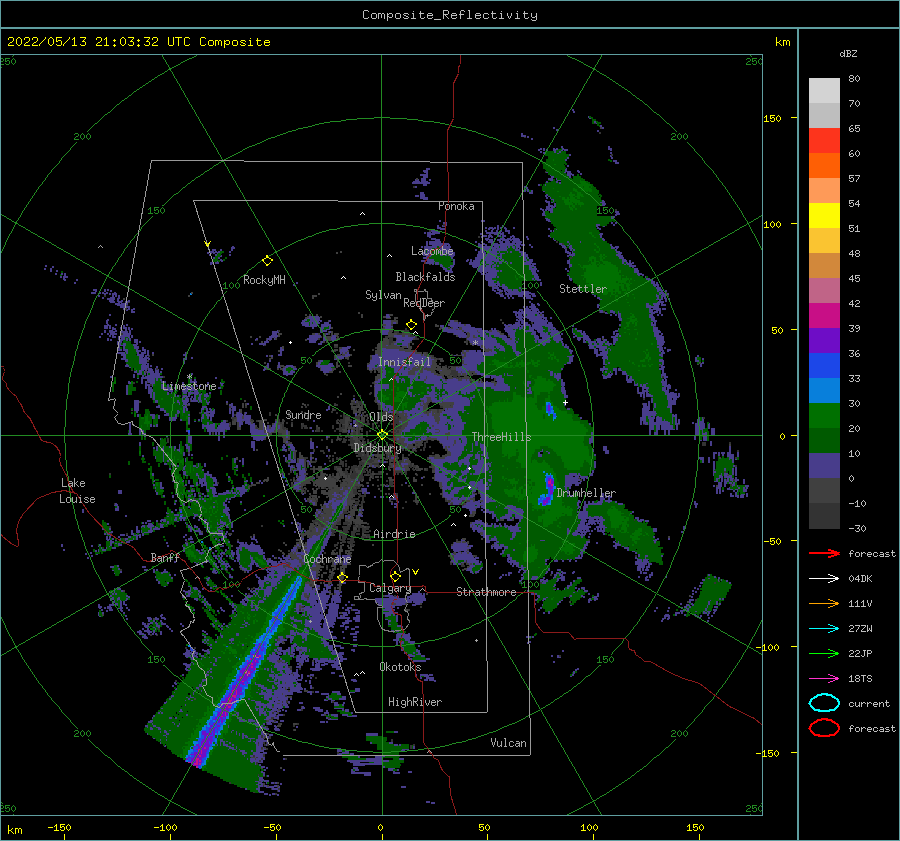Click the Strathmore city label

click(x=486, y=592)
